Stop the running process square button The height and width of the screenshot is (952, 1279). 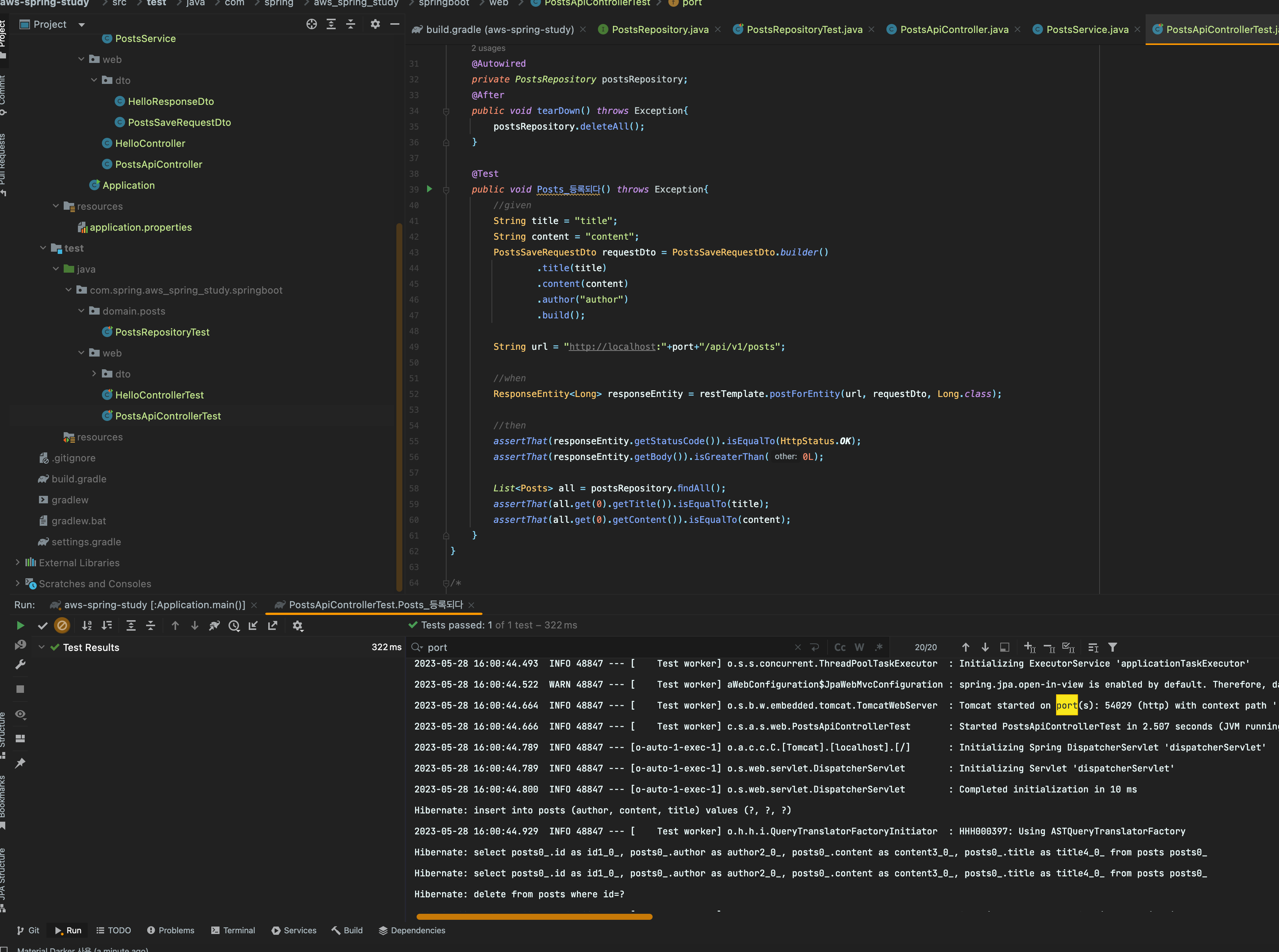pyautogui.click(x=20, y=689)
